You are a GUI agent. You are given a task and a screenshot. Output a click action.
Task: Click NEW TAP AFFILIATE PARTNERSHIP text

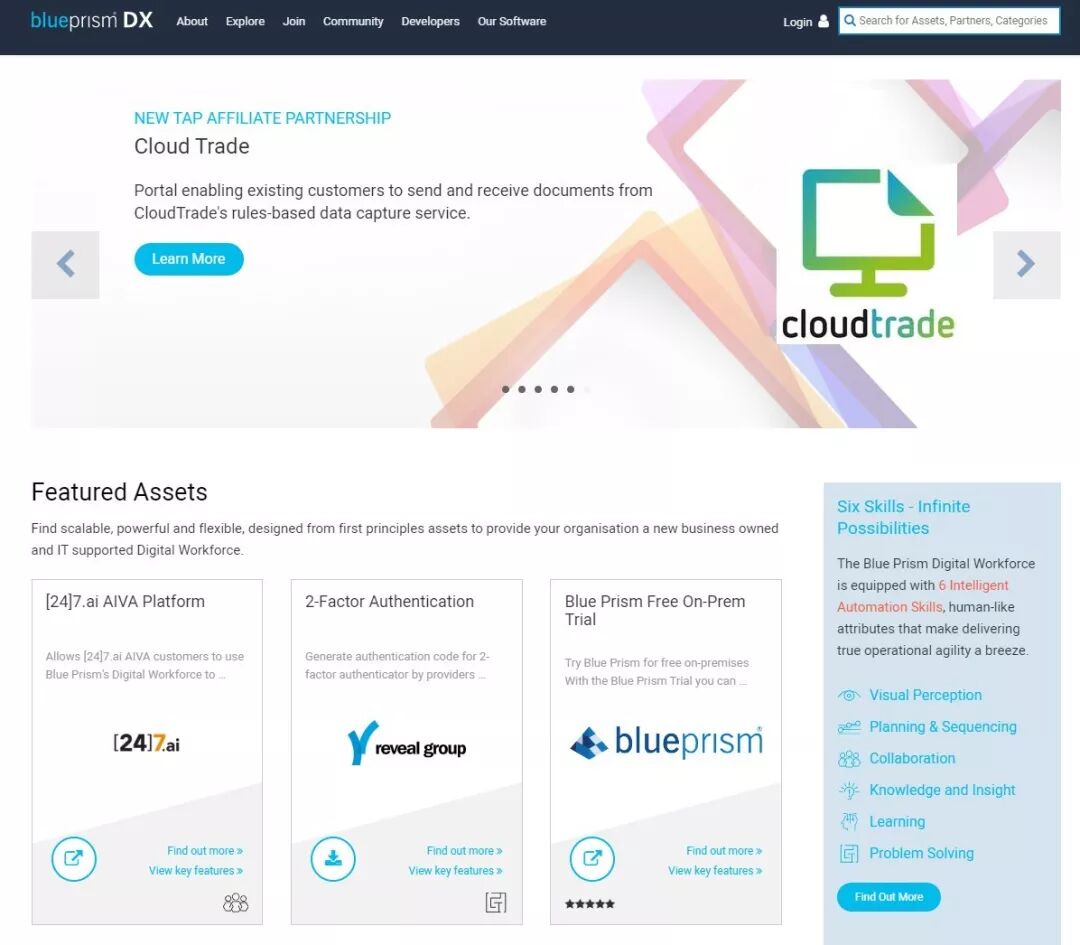click(262, 118)
